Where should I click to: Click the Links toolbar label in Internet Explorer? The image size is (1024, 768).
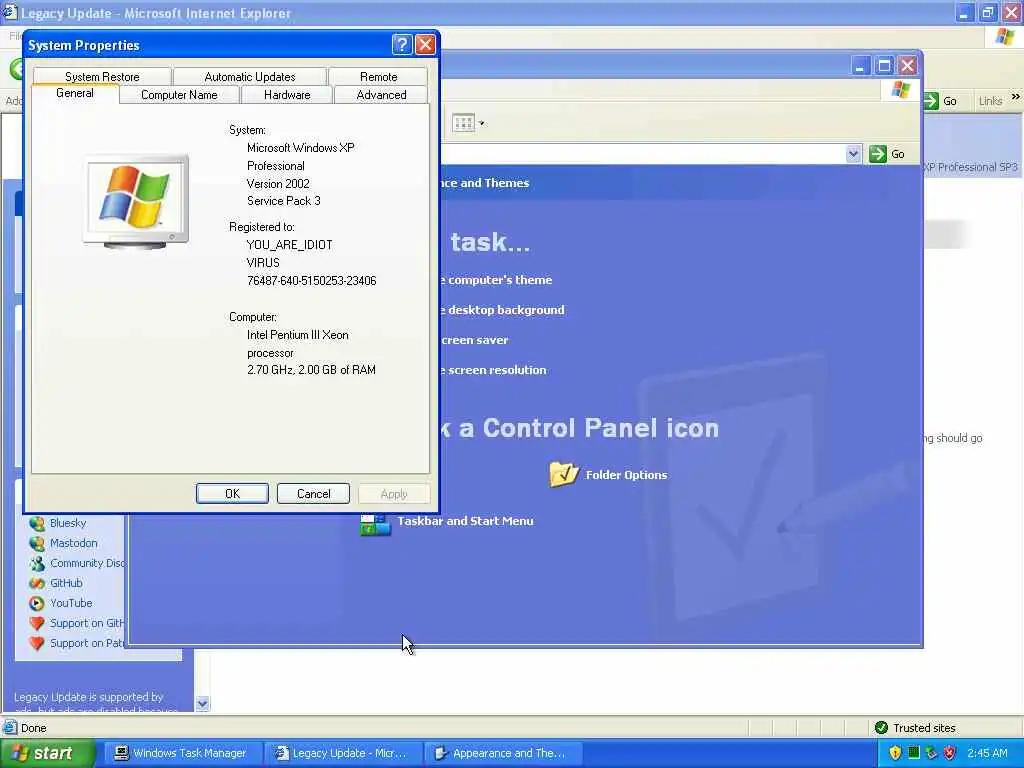990,101
